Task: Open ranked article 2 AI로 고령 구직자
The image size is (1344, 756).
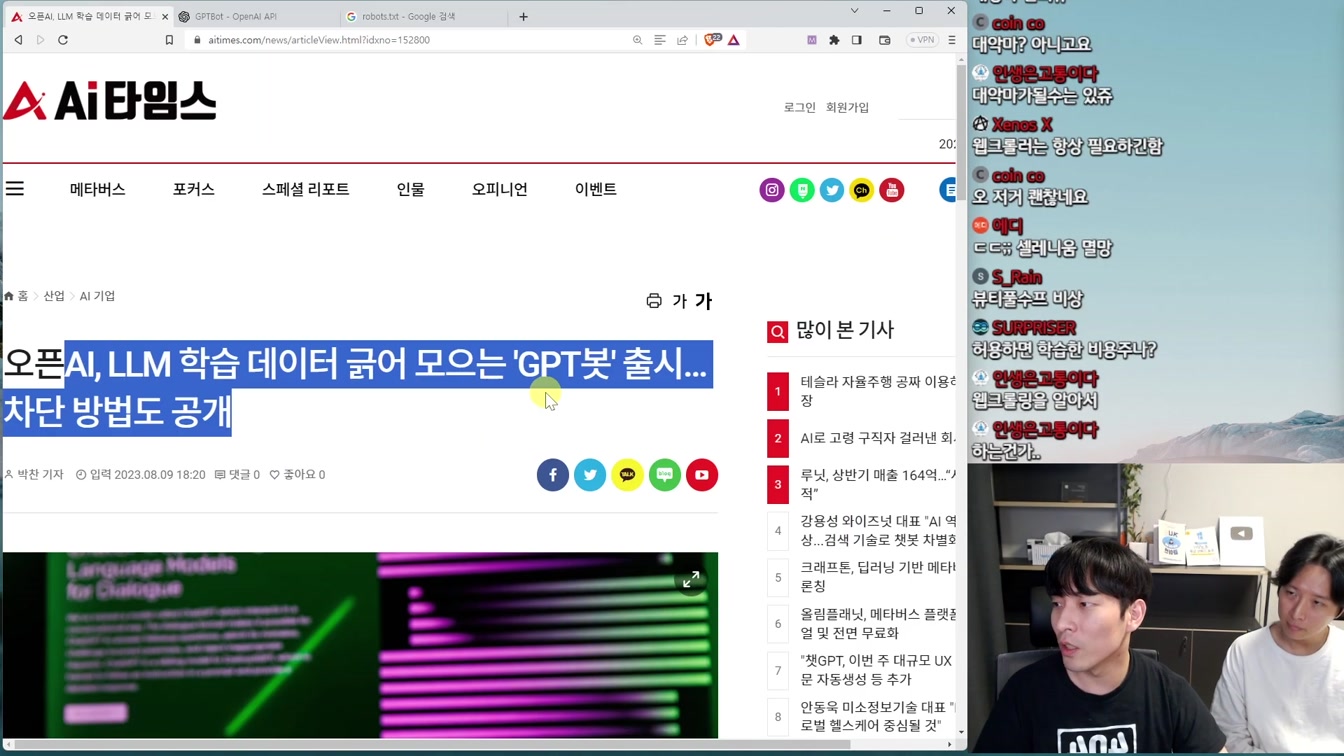Action: (878, 438)
